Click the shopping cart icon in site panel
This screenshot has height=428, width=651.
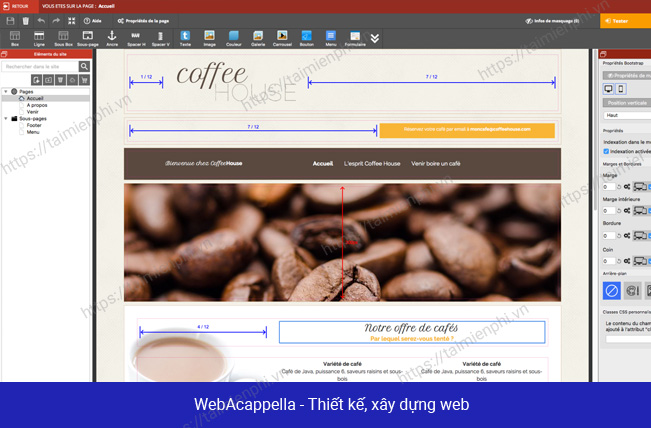pyautogui.click(x=84, y=80)
